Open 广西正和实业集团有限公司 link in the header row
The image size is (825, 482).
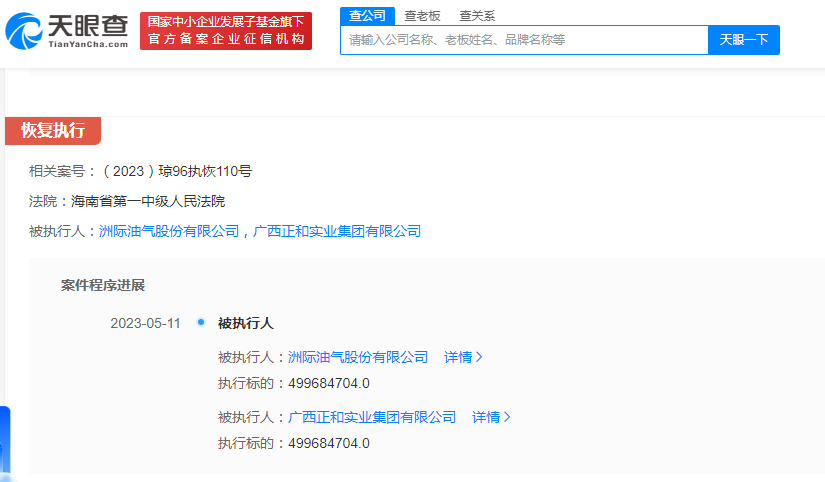coord(337,231)
